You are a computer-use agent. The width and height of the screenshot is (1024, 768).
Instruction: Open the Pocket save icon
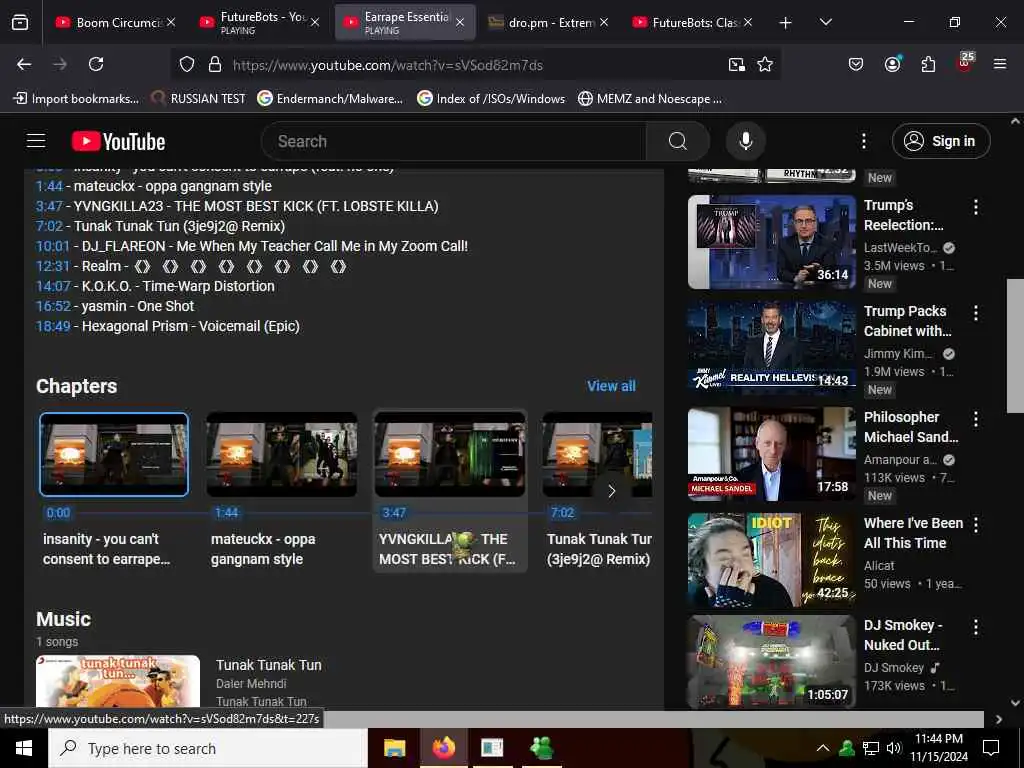(x=856, y=64)
